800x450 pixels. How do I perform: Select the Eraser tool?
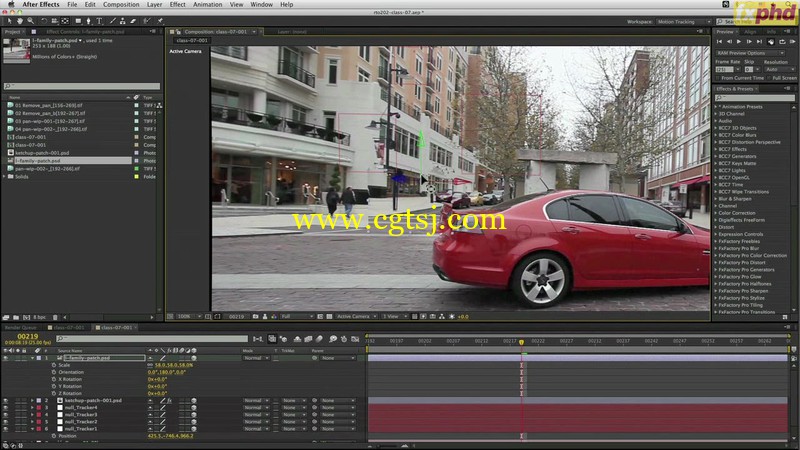[133, 21]
